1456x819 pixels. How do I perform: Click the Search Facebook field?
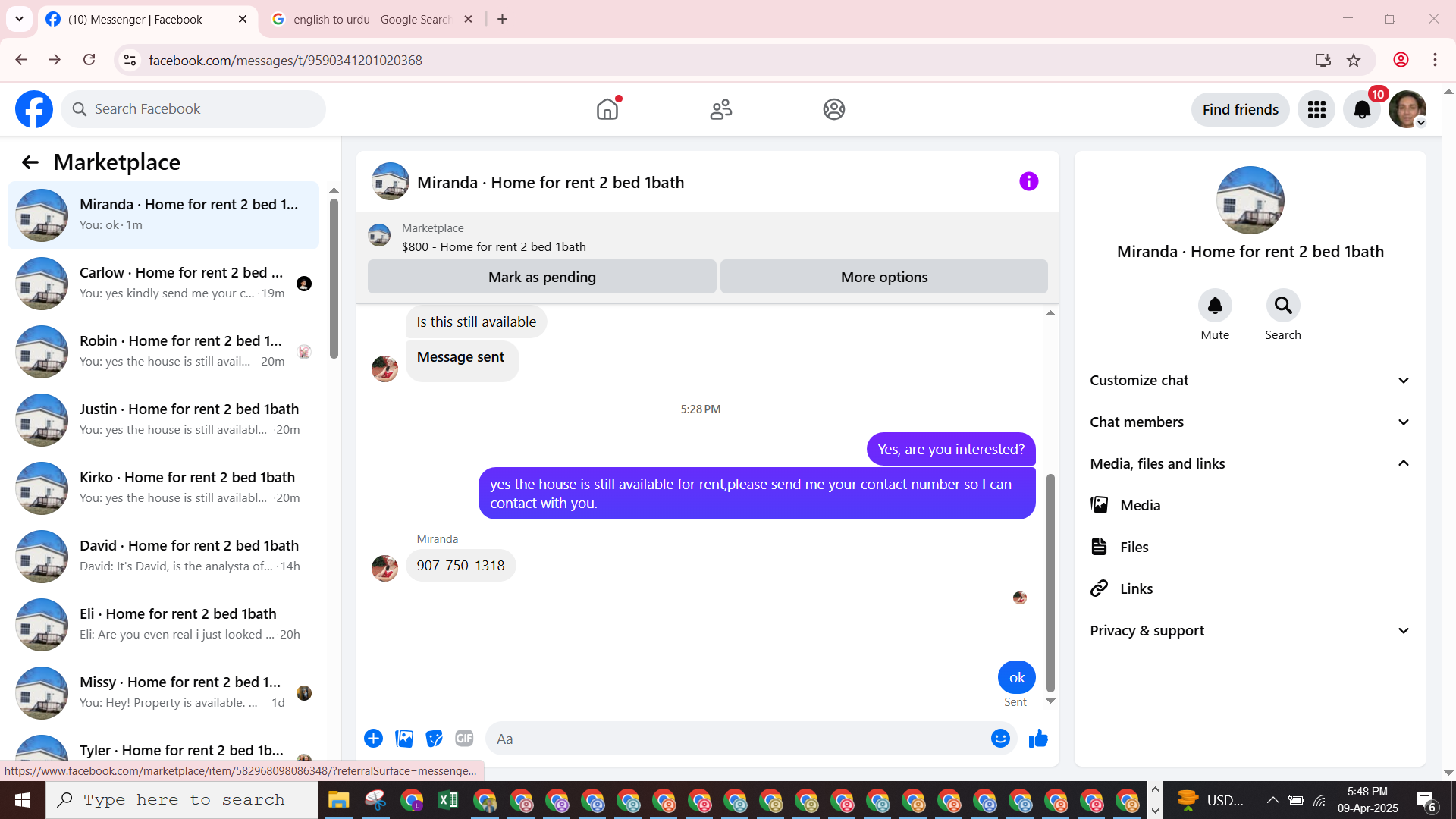(193, 109)
